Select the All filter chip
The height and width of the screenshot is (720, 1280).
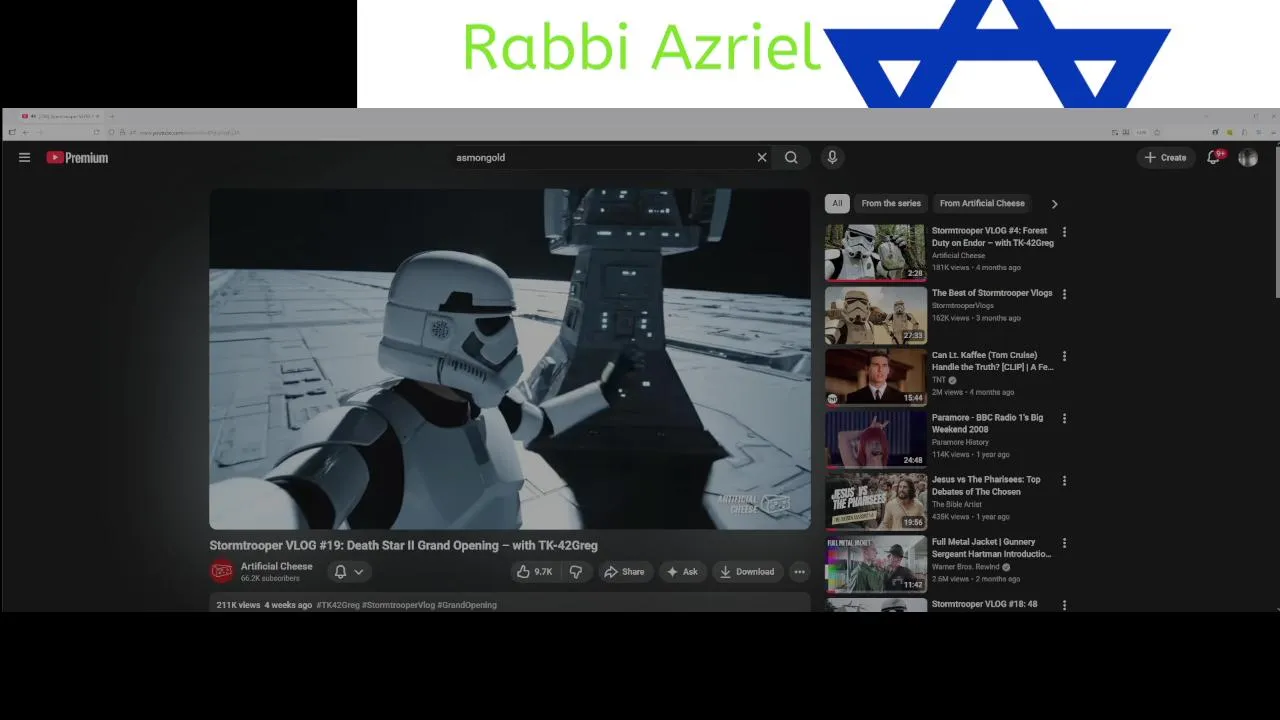pos(837,203)
